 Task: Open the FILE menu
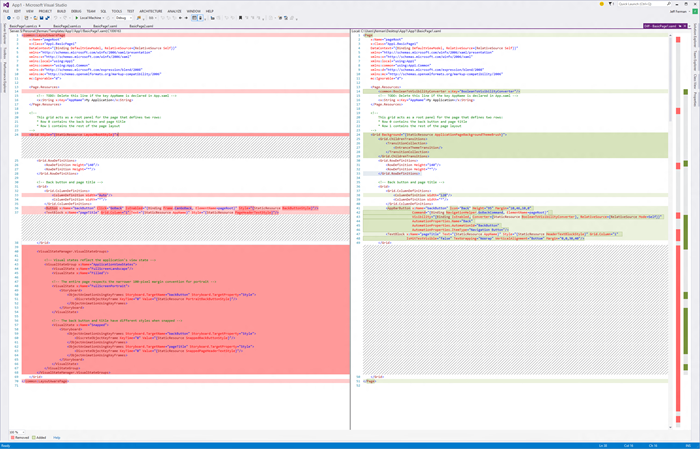pos(6,11)
